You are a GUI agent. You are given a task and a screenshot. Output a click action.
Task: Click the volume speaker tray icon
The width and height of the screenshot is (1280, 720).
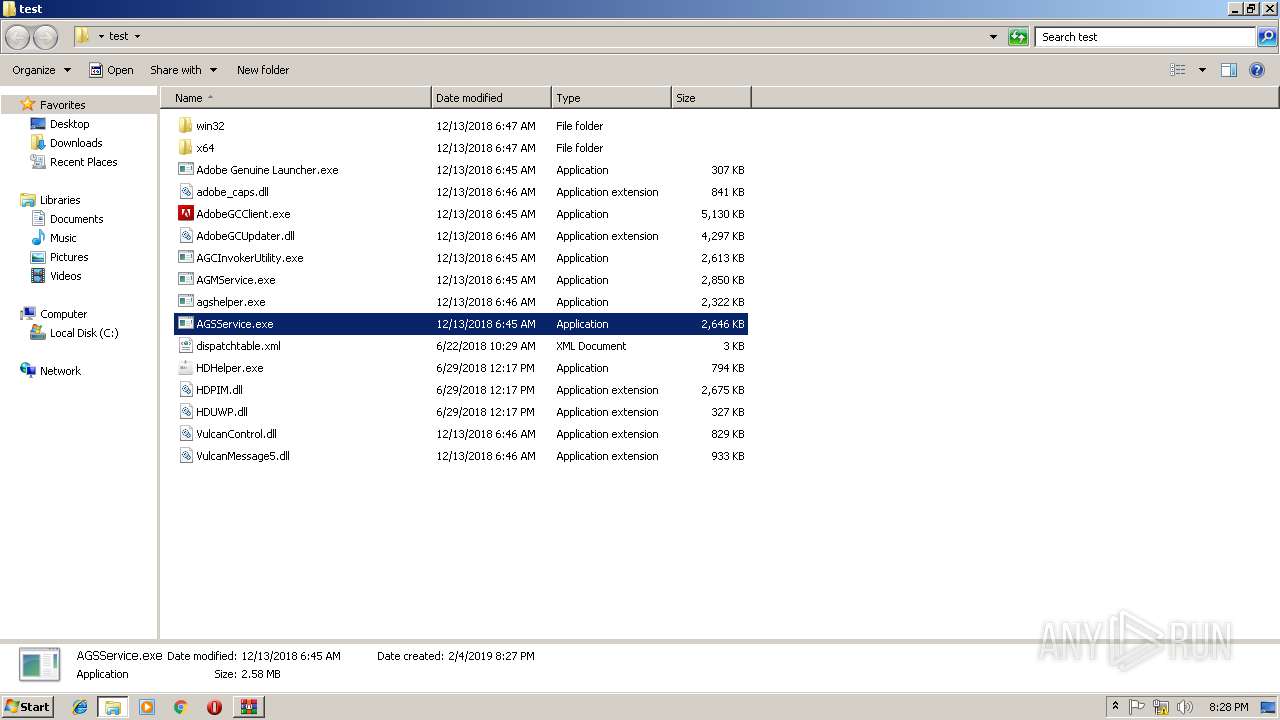(1185, 707)
